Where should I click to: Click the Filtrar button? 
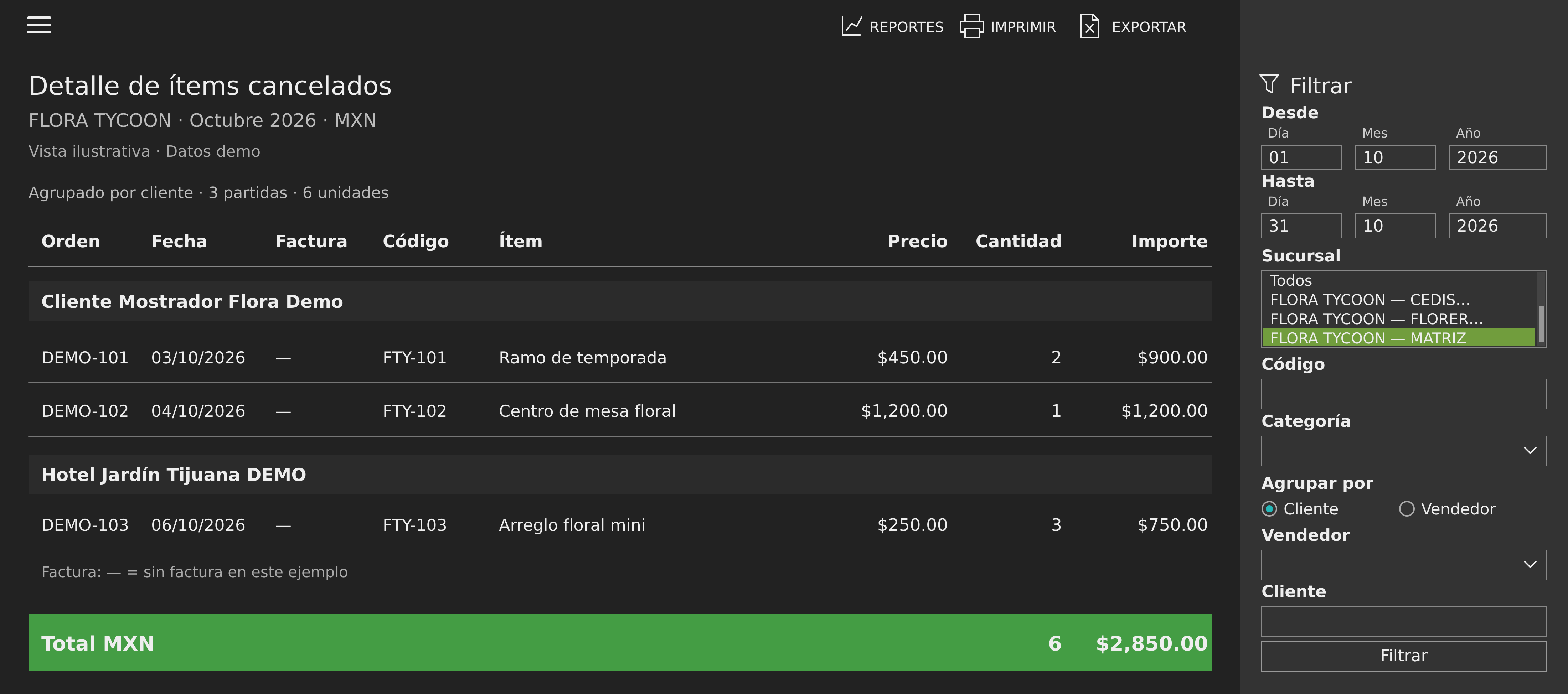tap(1403, 656)
